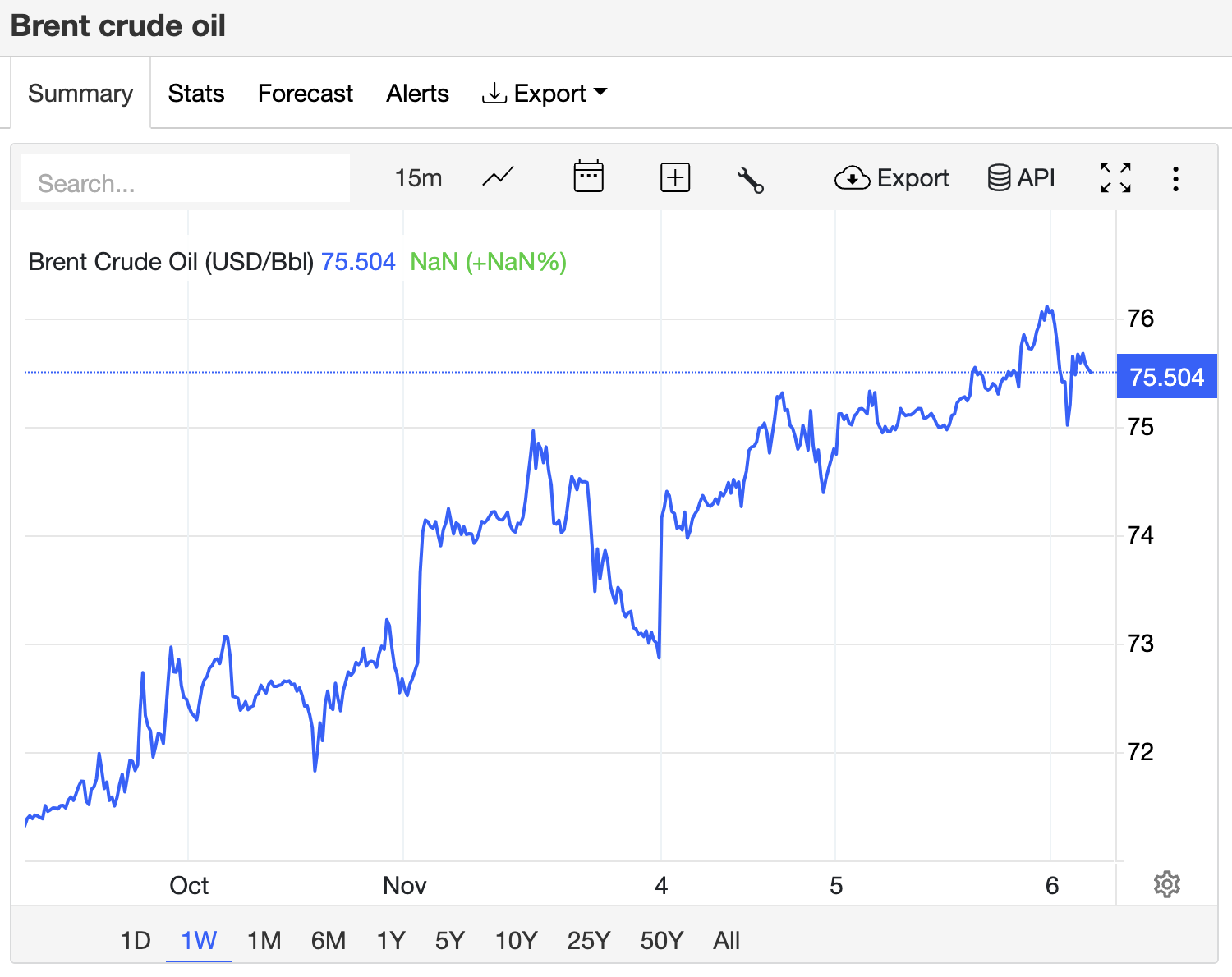This screenshot has width=1232, height=977.
Task: Click the Brent crude oil page heading
Action: (118, 25)
